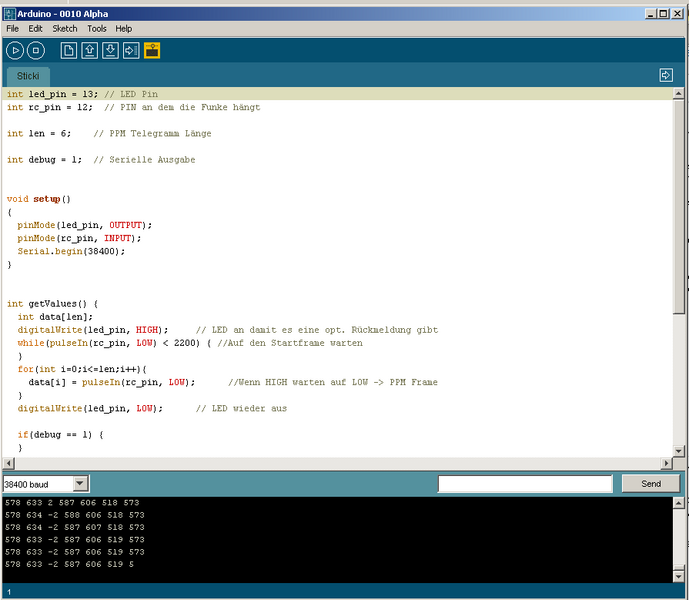Open the tab menu arrow icon
This screenshot has height=600, width=689.
pos(666,75)
